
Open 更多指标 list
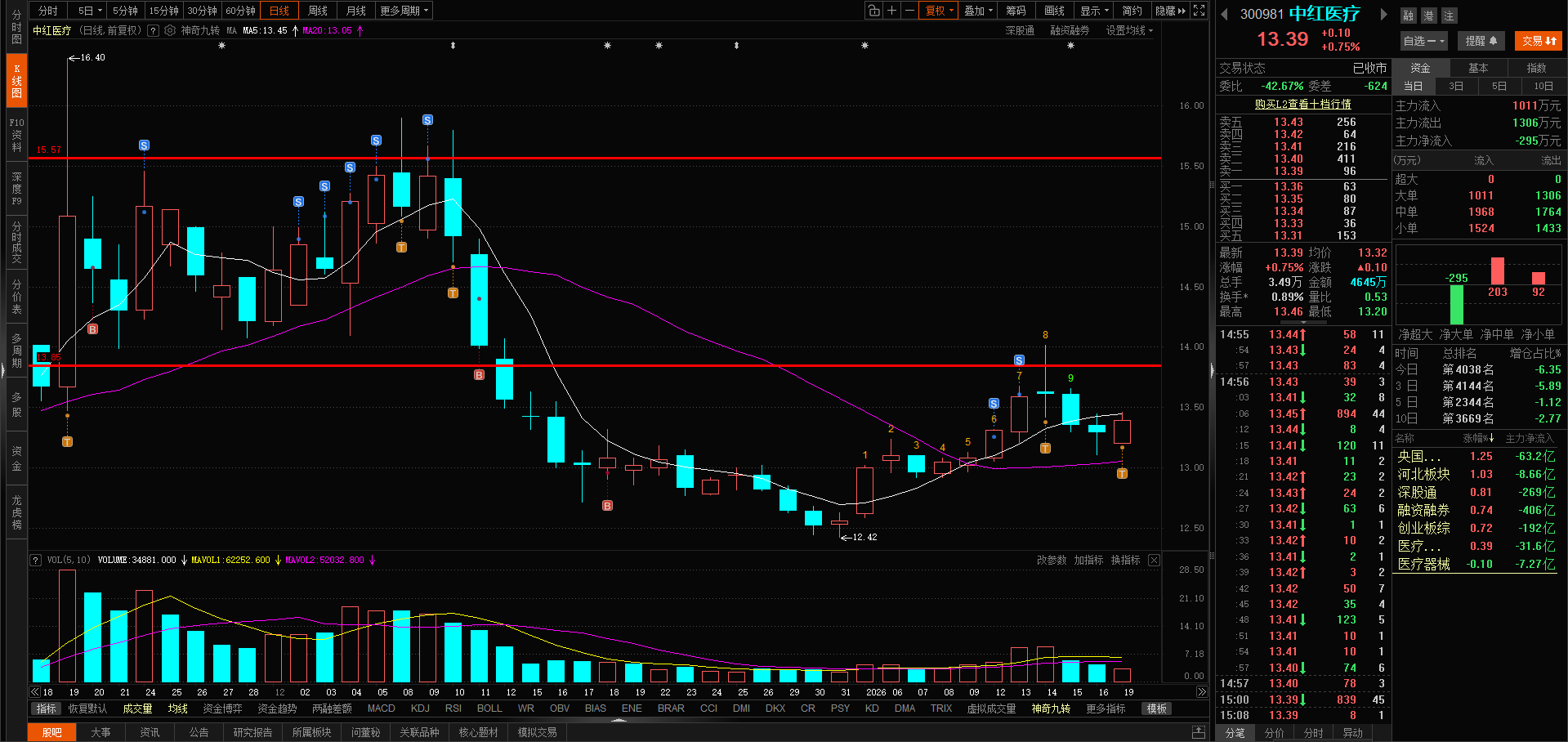tap(1106, 708)
